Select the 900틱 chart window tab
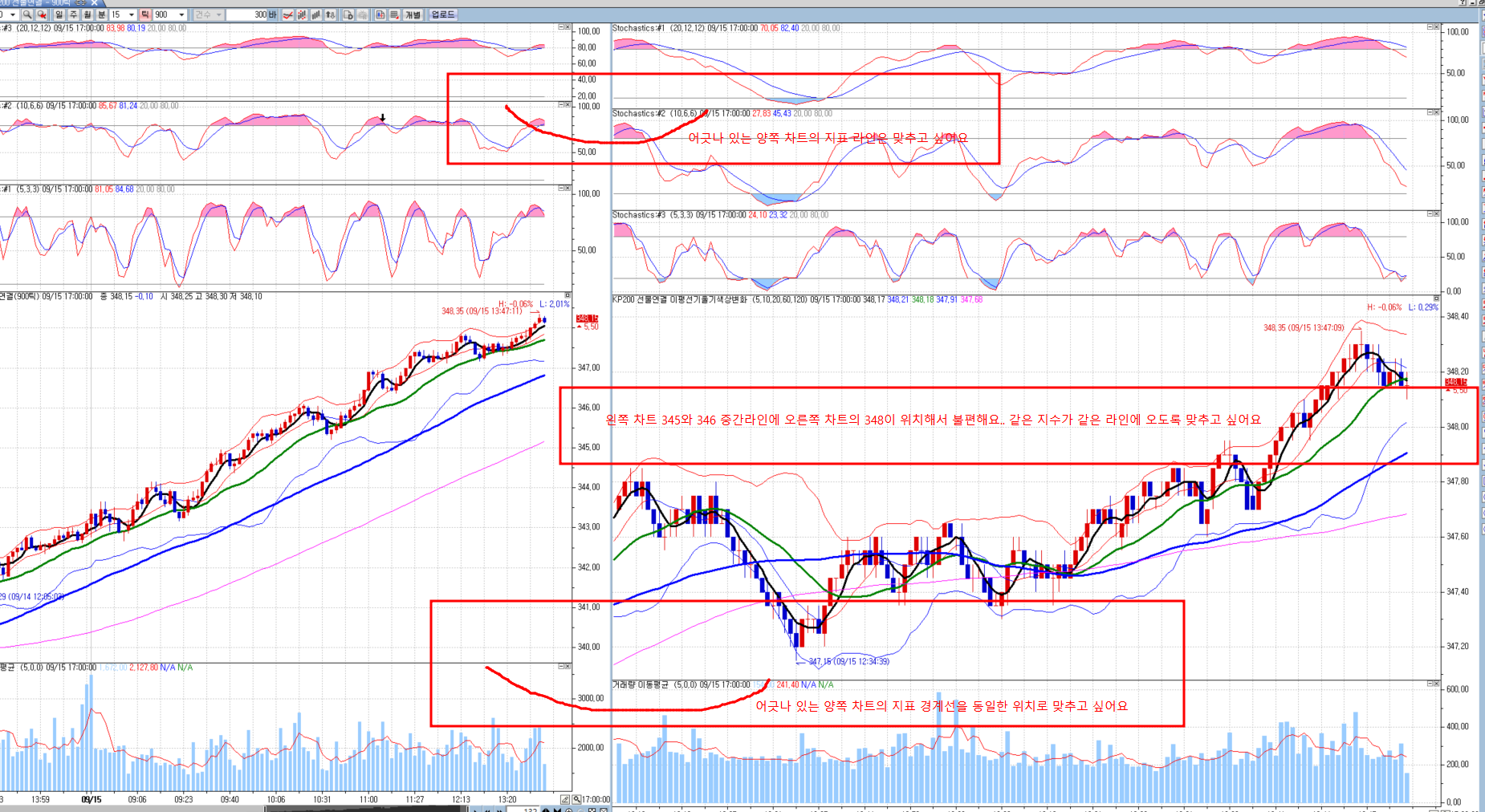 (48, 3)
